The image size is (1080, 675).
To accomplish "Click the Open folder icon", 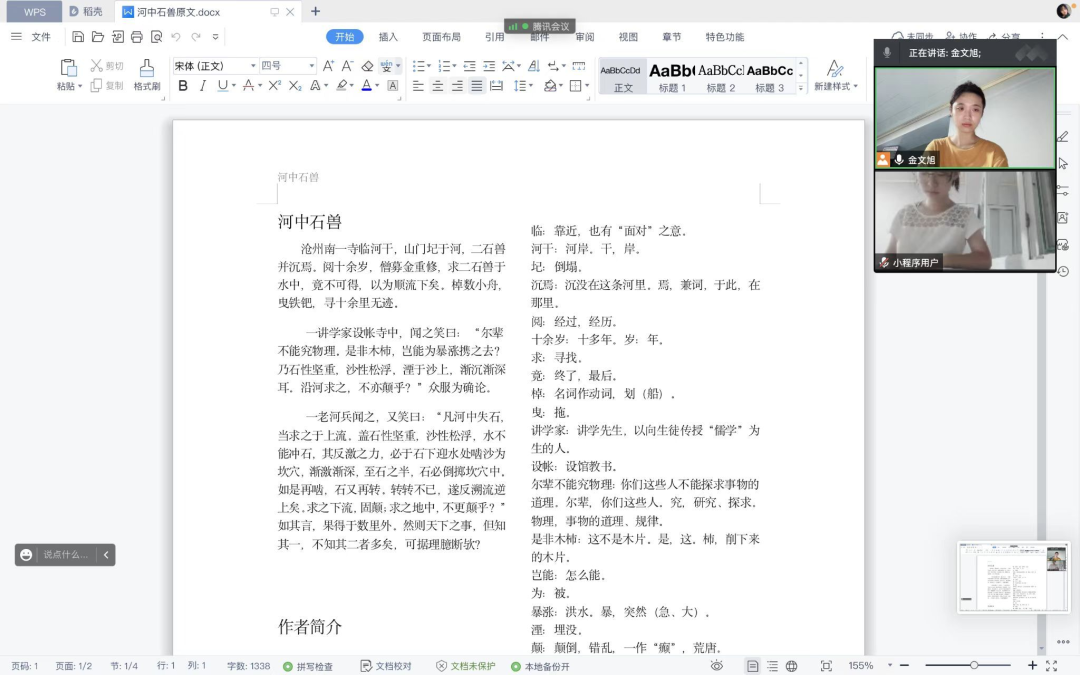I will [x=98, y=37].
